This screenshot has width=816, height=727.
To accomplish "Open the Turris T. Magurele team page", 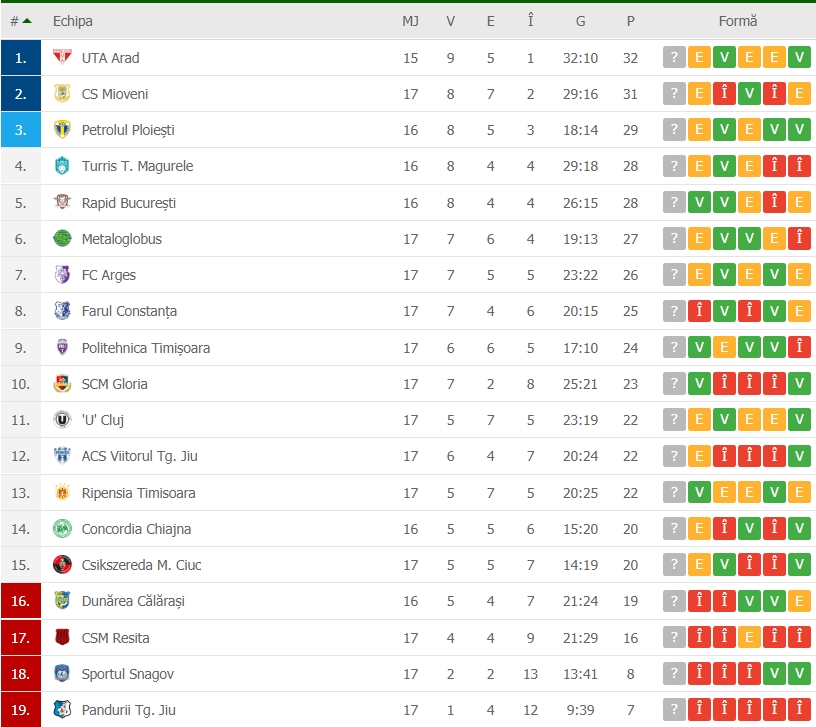I will (137, 166).
